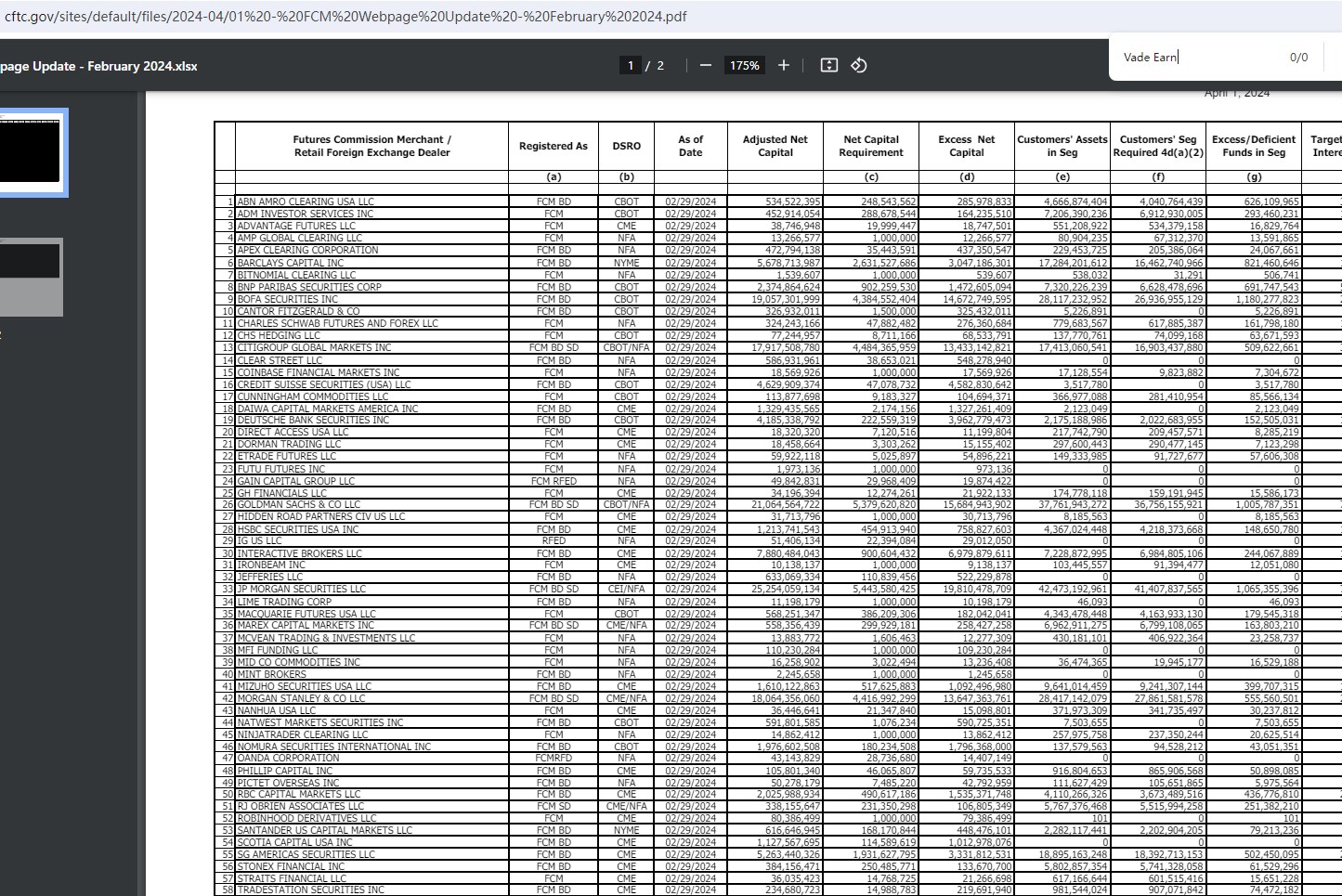Screen dimensions: 1342x896
Task: Rotate the PDF counterclockwise
Action: click(859, 65)
